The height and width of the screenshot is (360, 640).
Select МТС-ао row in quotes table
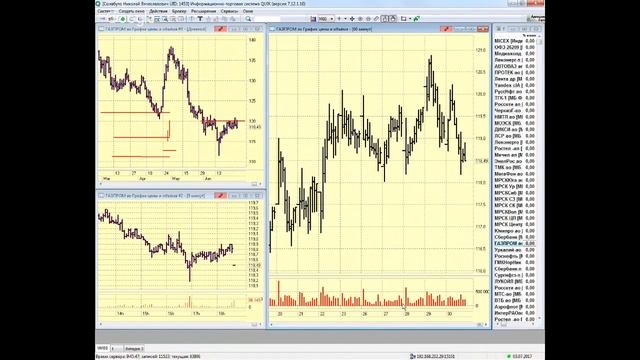(x=515, y=294)
